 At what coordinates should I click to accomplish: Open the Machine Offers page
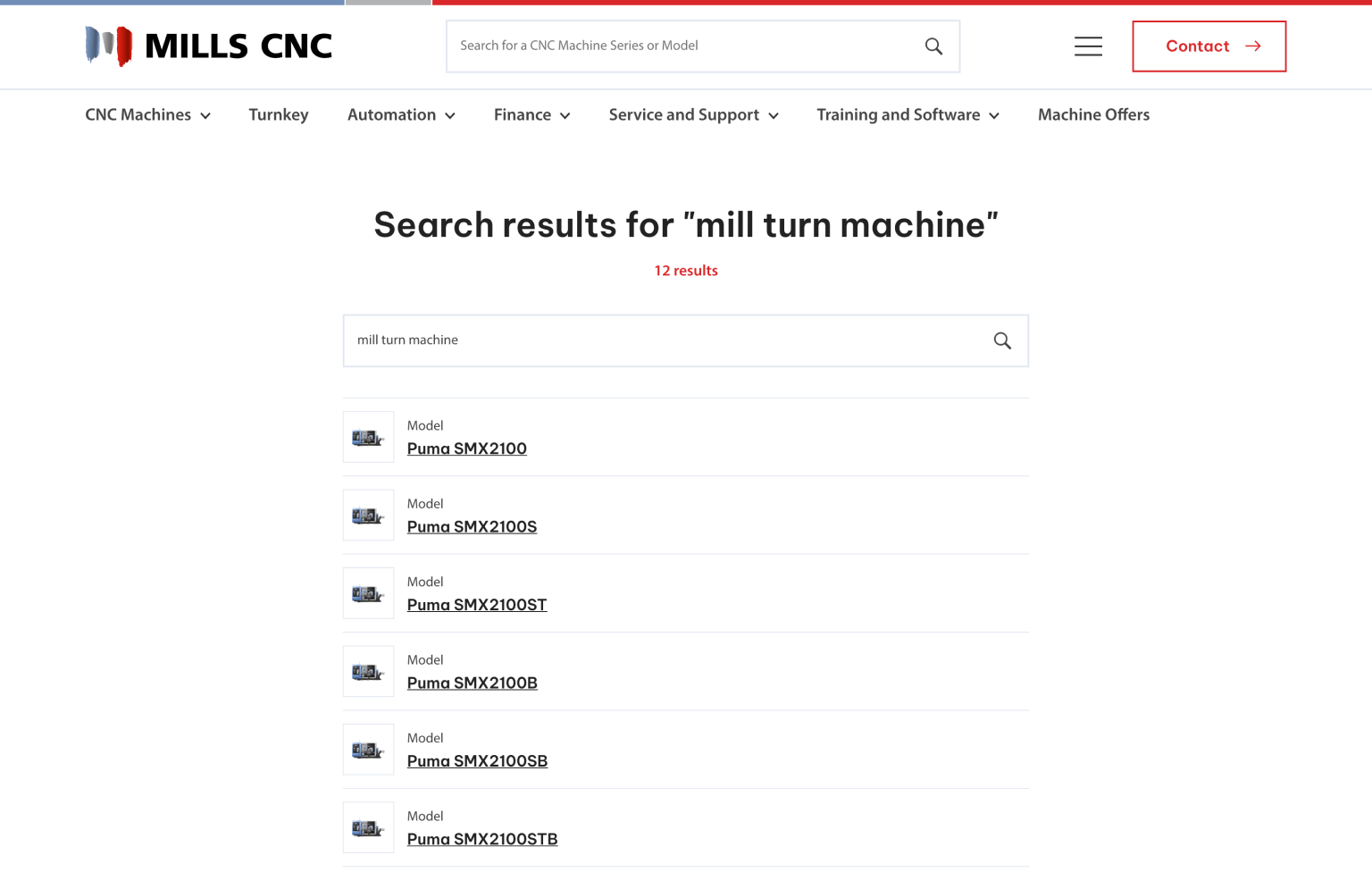coord(1093,115)
